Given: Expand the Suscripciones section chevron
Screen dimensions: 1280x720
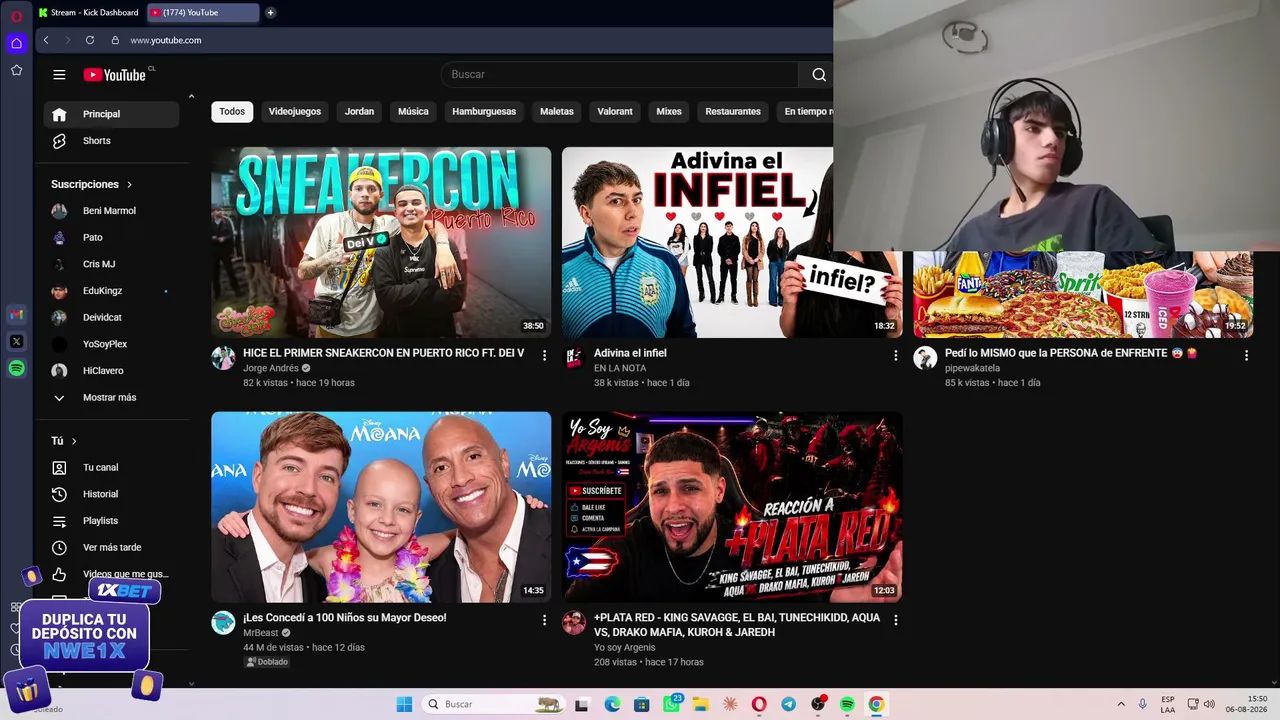Looking at the screenshot, I should click(129, 184).
